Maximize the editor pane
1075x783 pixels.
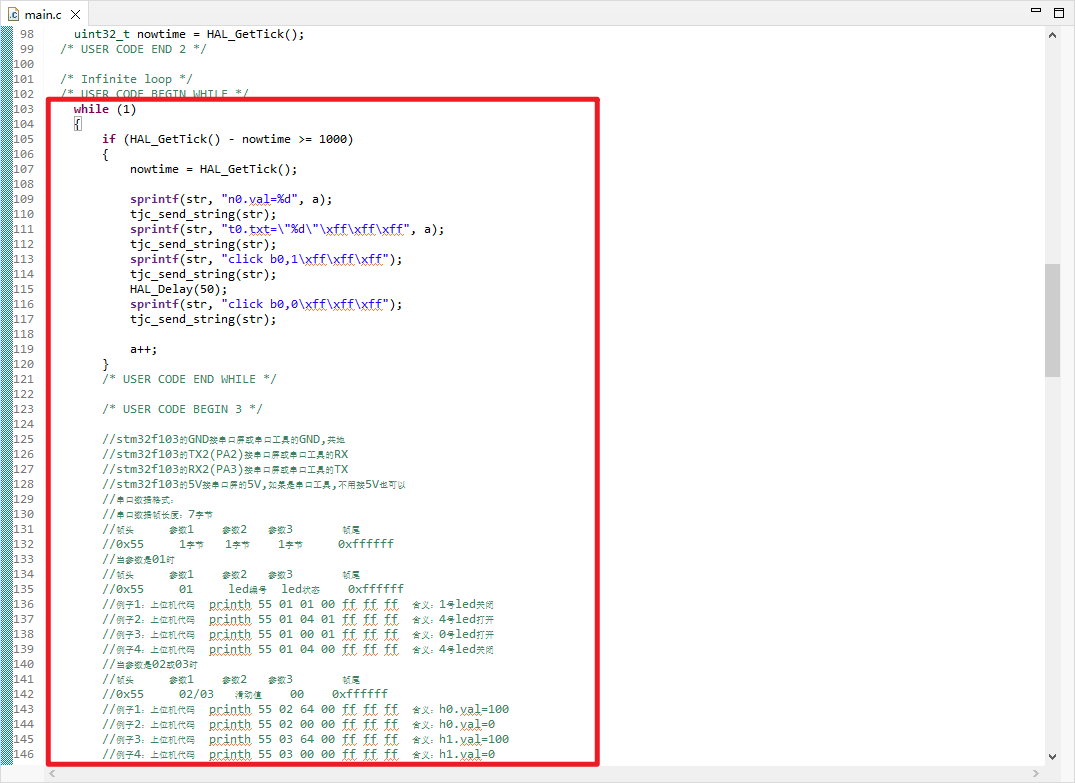tap(1059, 12)
